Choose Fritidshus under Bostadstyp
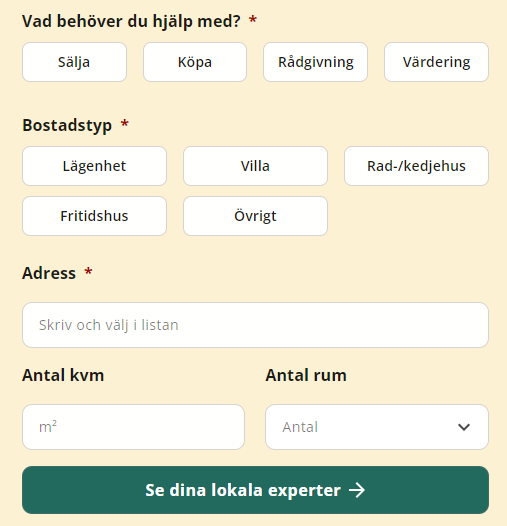 (94, 216)
